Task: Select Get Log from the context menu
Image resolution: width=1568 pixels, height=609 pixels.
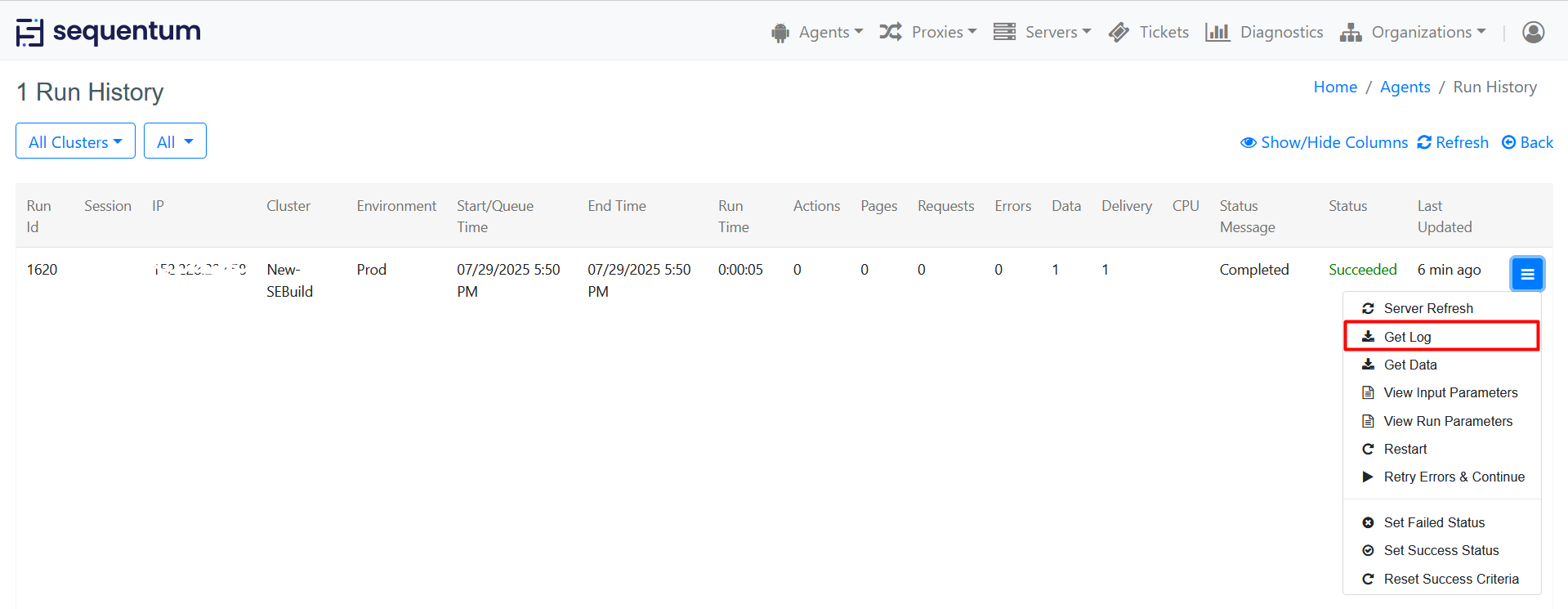Action: tap(1407, 337)
